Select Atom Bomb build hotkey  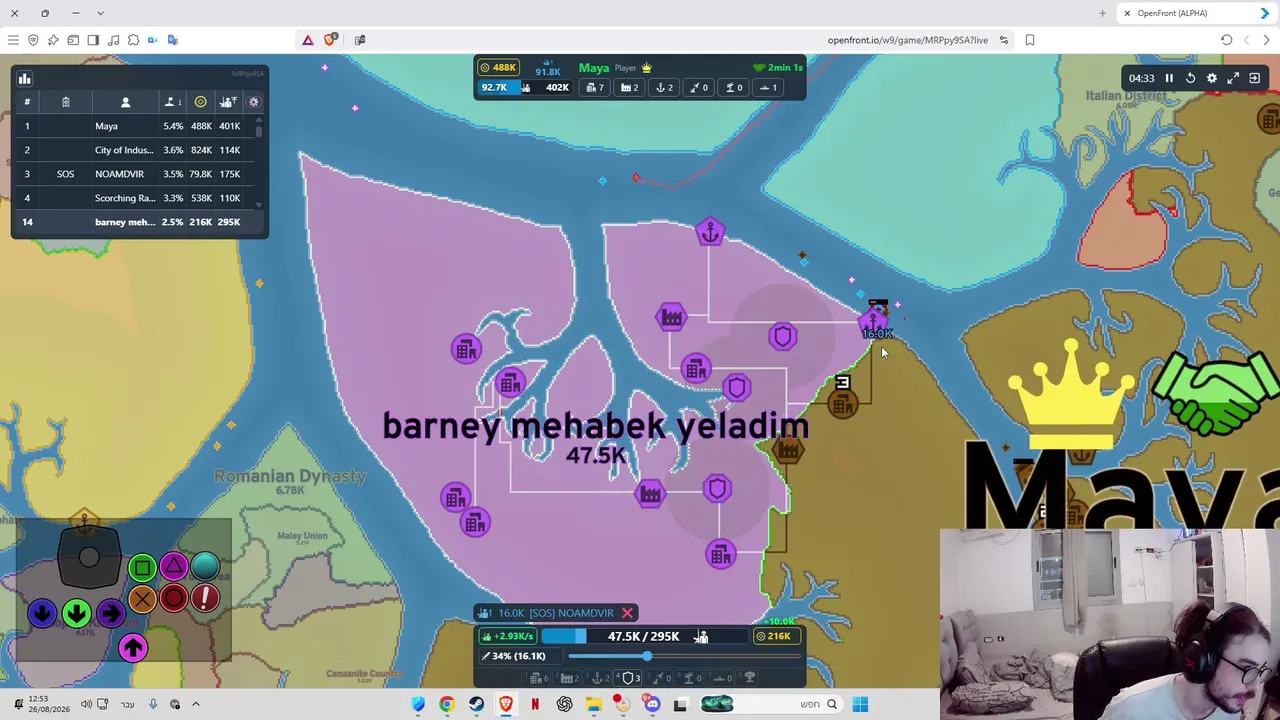[x=749, y=678]
